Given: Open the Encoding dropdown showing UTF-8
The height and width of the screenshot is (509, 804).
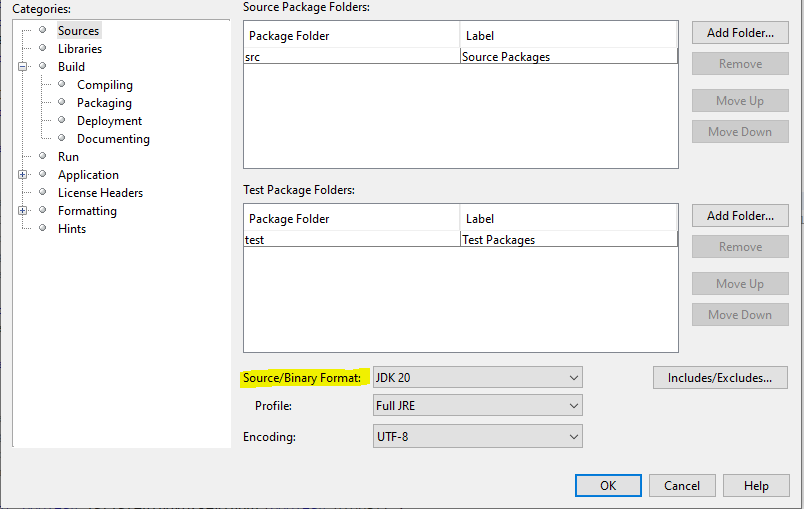Looking at the screenshot, I should coord(477,437).
